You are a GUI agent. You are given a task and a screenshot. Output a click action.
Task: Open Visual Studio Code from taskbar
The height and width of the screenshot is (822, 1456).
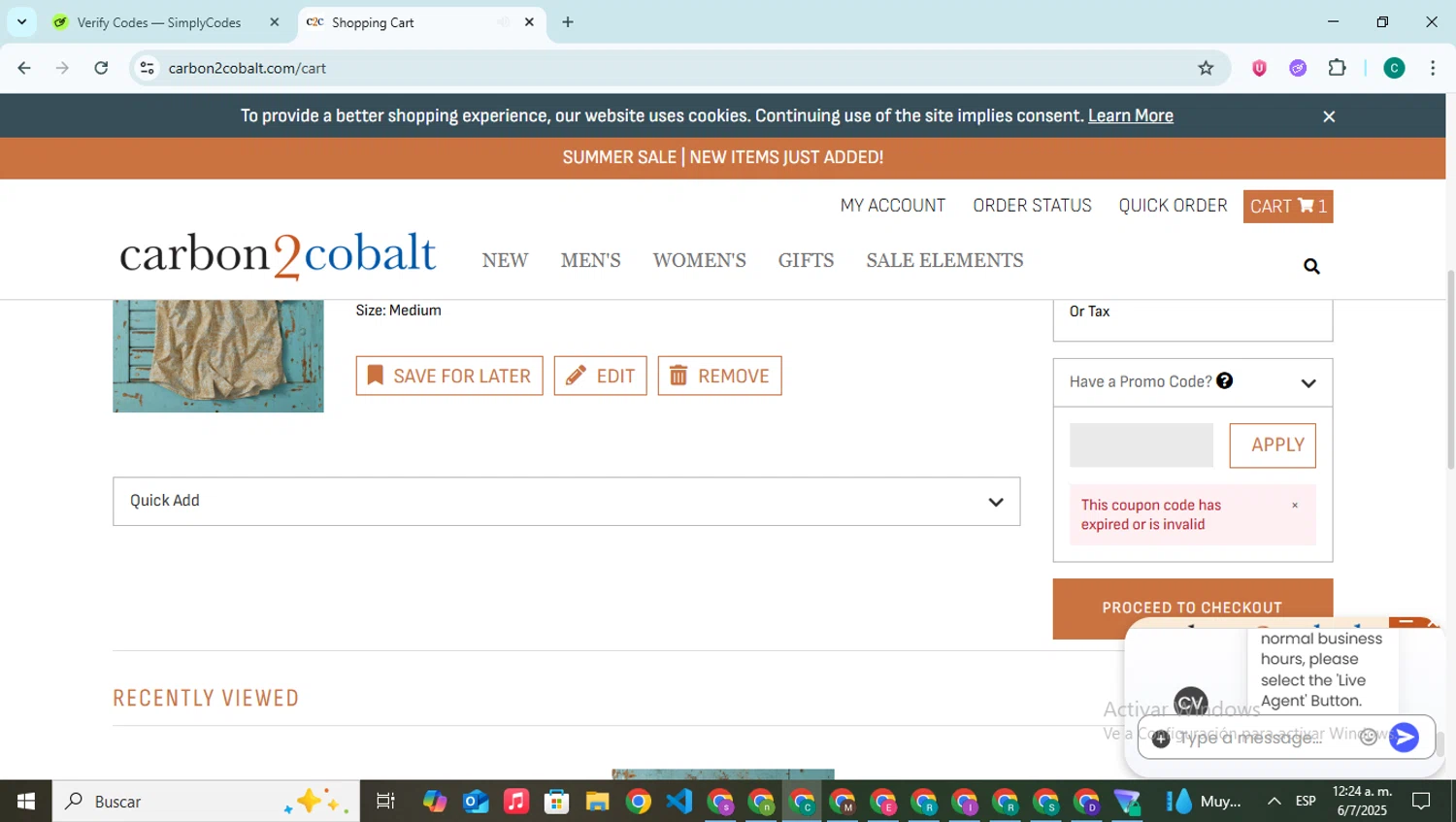point(679,802)
